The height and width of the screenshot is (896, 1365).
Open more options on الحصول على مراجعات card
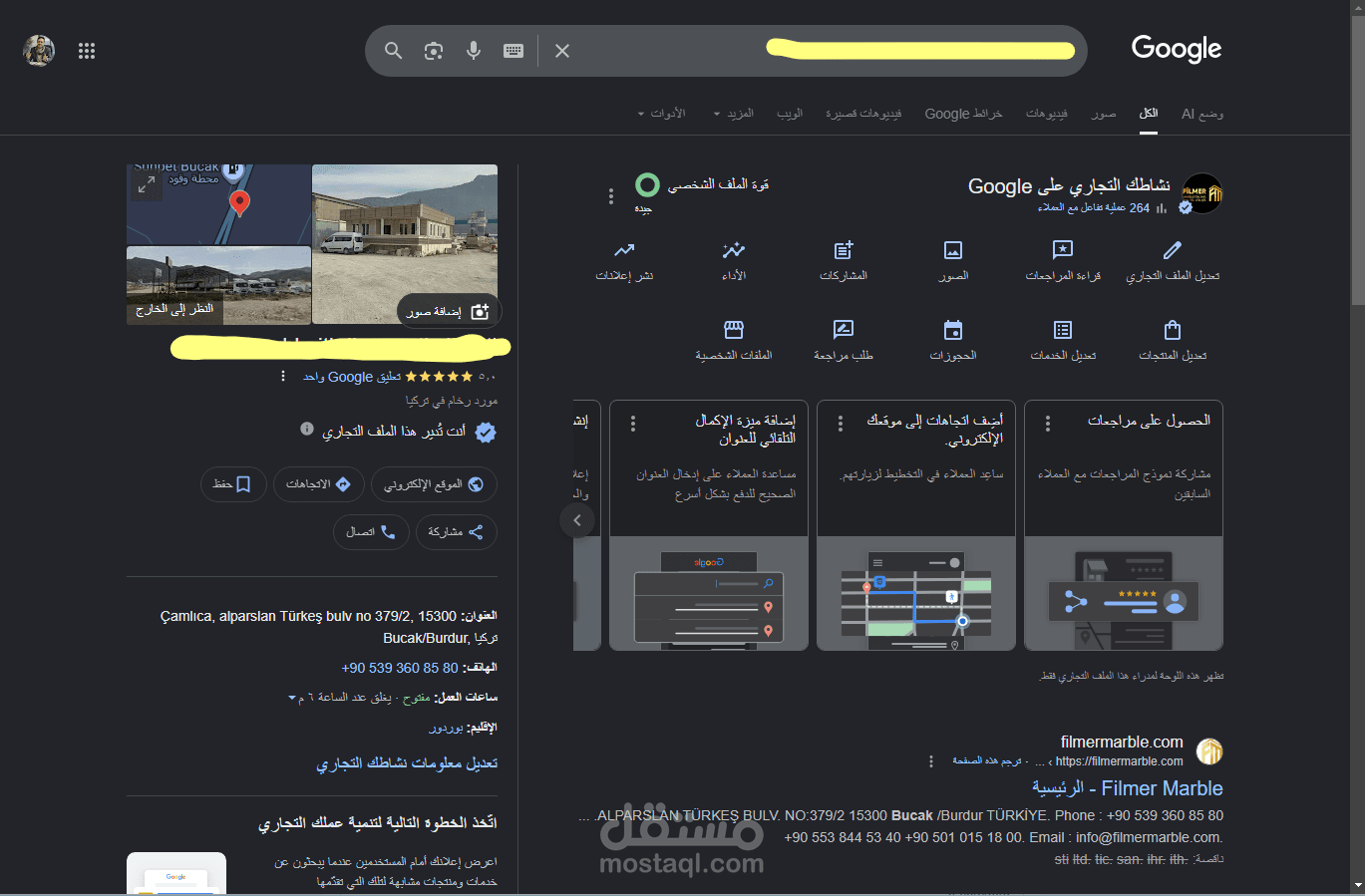pos(1047,424)
